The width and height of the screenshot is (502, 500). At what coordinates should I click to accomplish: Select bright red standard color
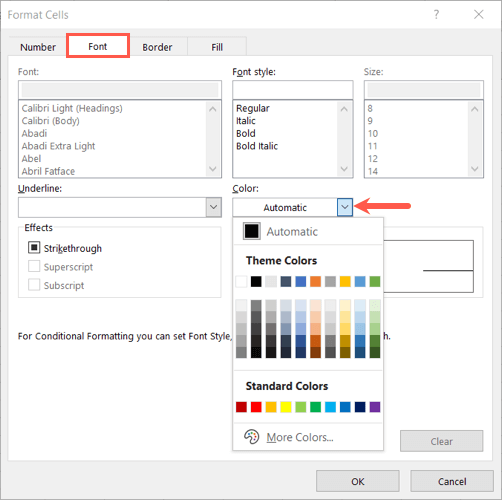[256, 407]
